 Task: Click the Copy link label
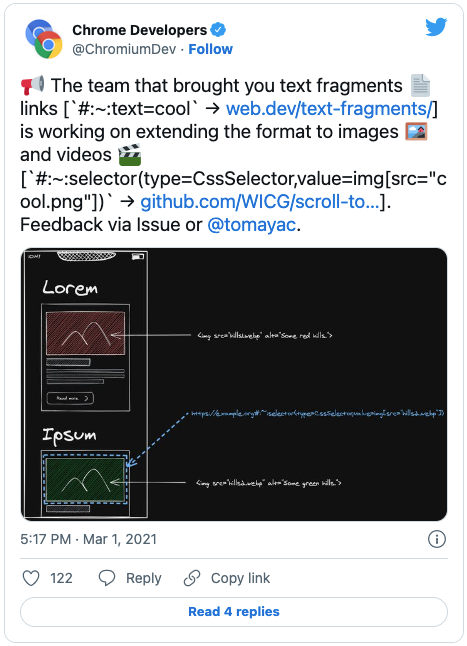(x=241, y=578)
